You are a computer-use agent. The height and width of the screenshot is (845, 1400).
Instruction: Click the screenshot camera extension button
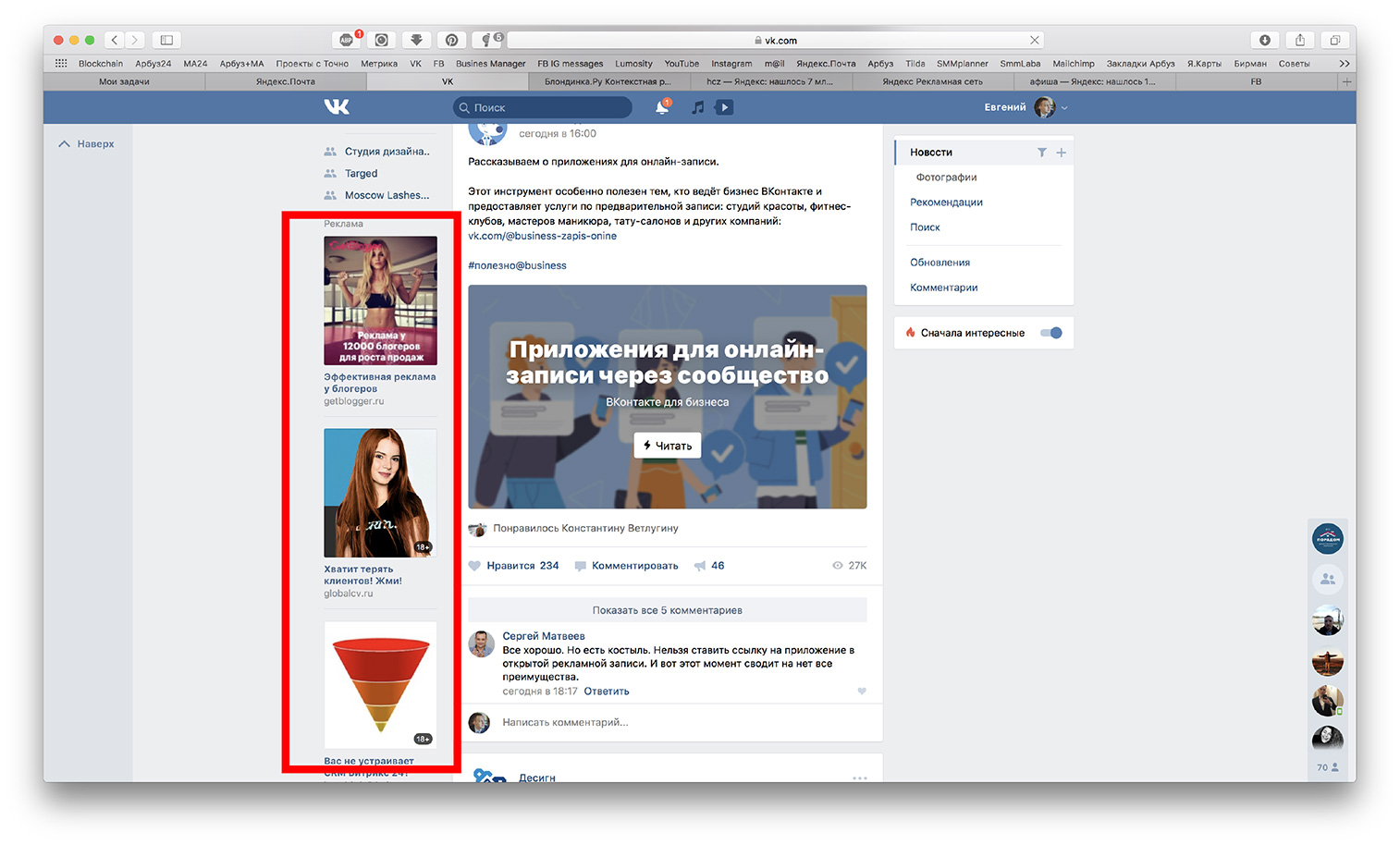pyautogui.click(x=381, y=40)
